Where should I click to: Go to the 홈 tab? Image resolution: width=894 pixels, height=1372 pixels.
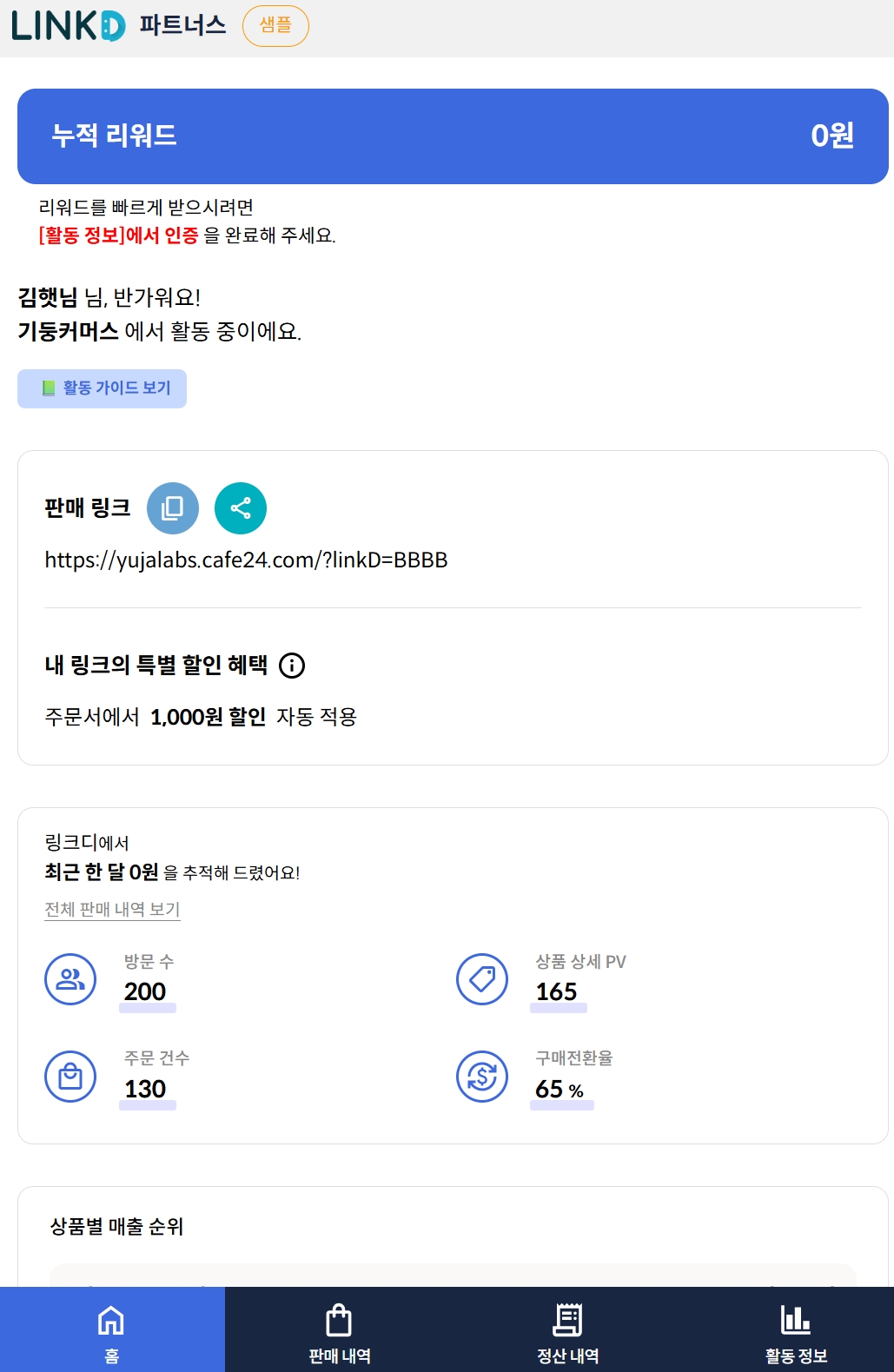(112, 1329)
